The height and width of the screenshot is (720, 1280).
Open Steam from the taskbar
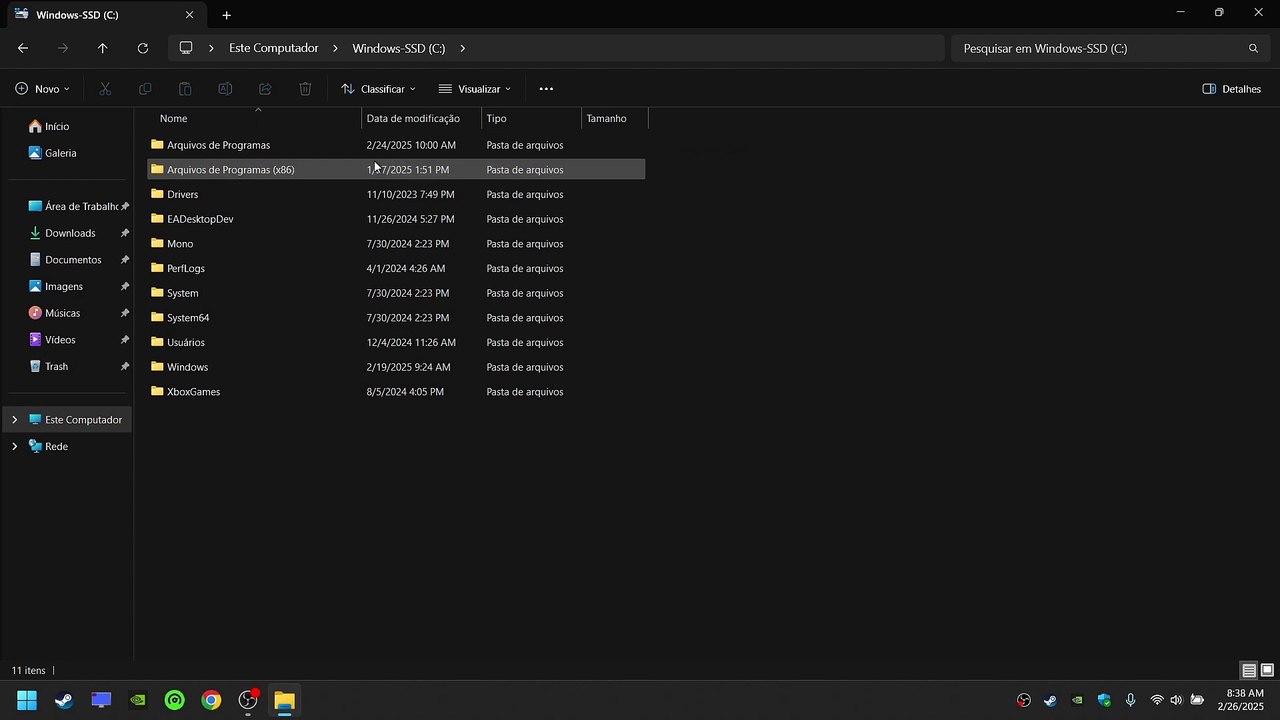point(64,700)
